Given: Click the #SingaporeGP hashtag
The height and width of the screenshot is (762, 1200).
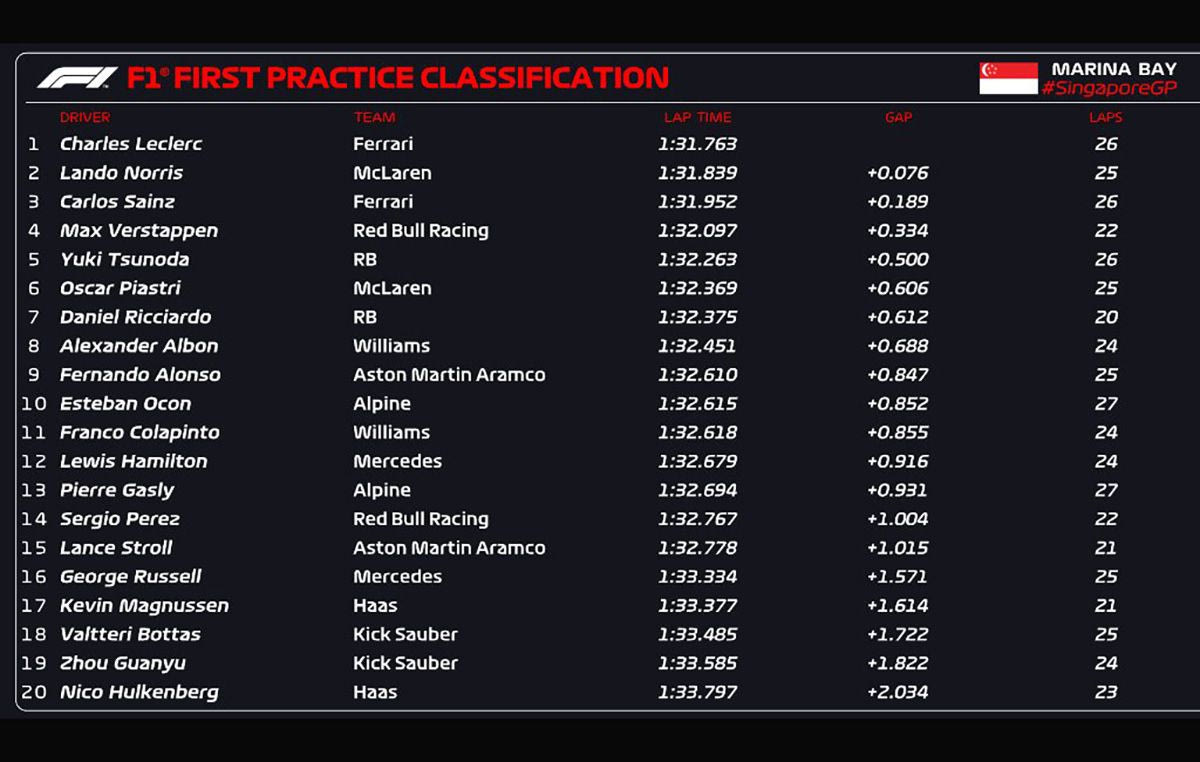Looking at the screenshot, I should tap(1108, 89).
